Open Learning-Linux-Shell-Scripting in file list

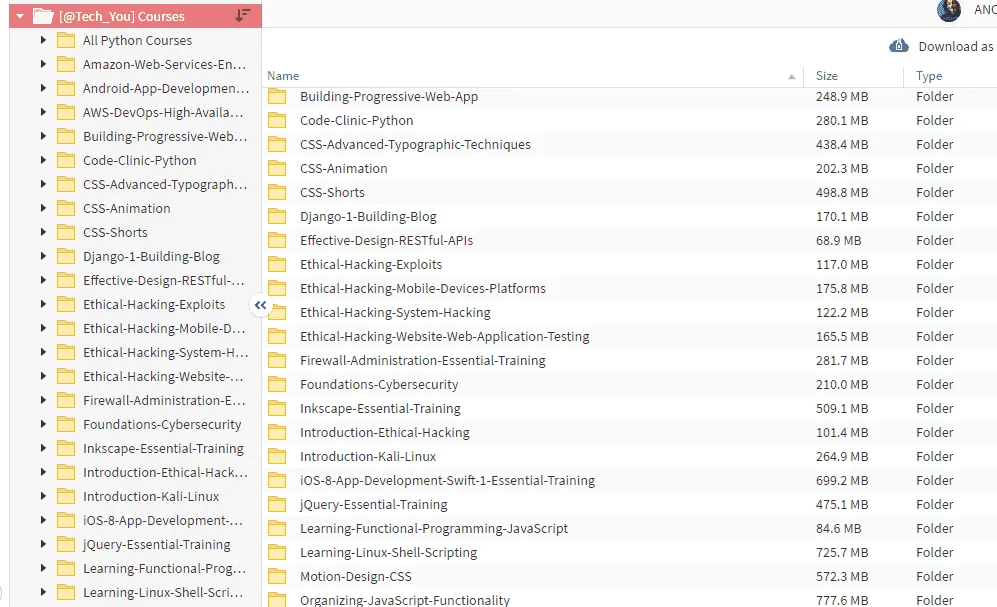(x=388, y=552)
